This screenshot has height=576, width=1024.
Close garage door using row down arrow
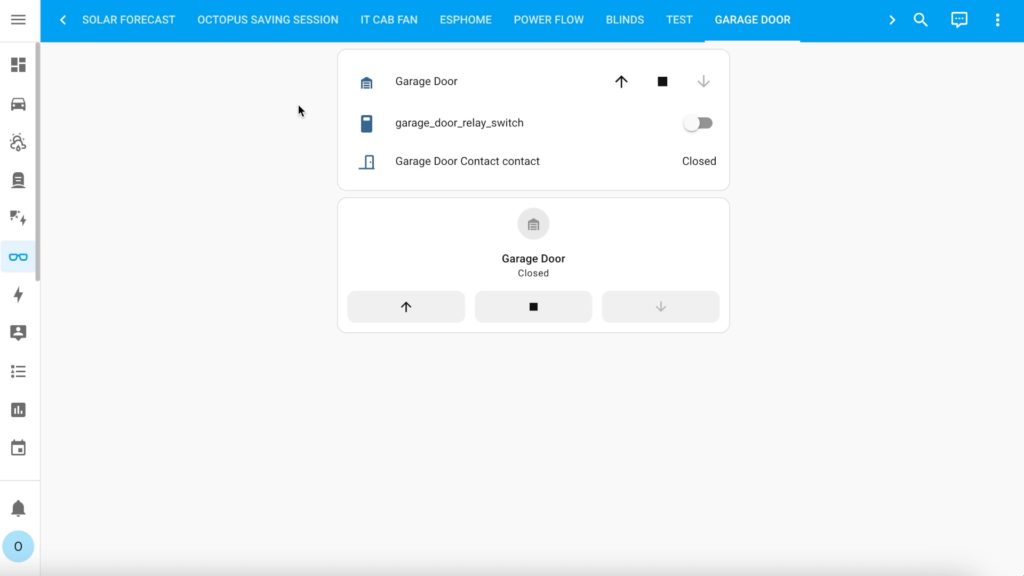pos(703,82)
